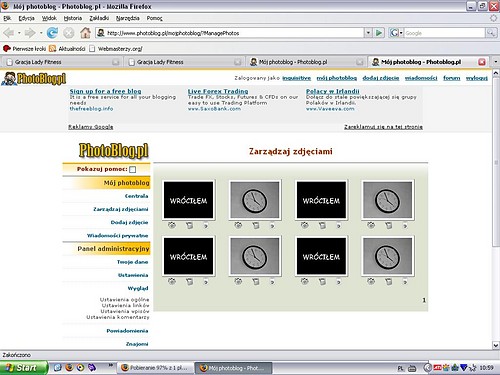Go back with the Back arrow button
Image resolution: width=500 pixels, height=375 pixels.
pos(9,33)
